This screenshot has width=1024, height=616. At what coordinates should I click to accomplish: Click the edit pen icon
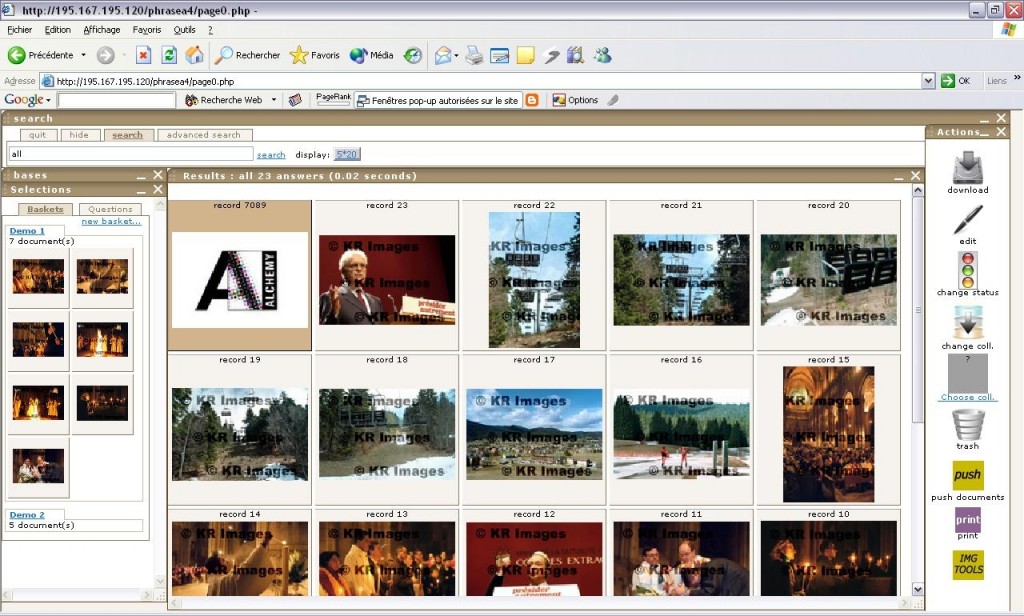(x=967, y=219)
